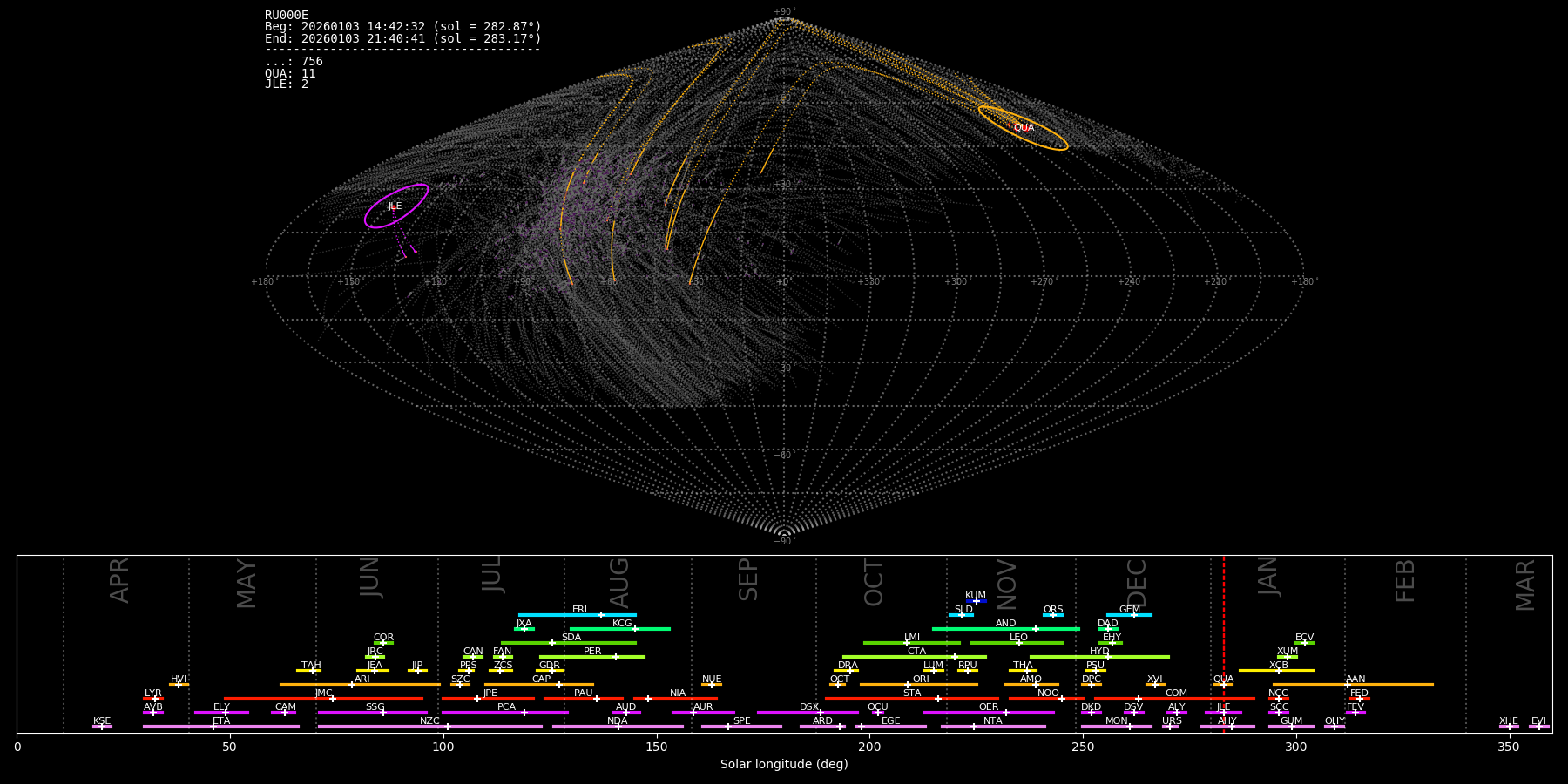Screen dimensions: 1568x784
Task: Select the Beg timestamp line in header
Action: 403,27
